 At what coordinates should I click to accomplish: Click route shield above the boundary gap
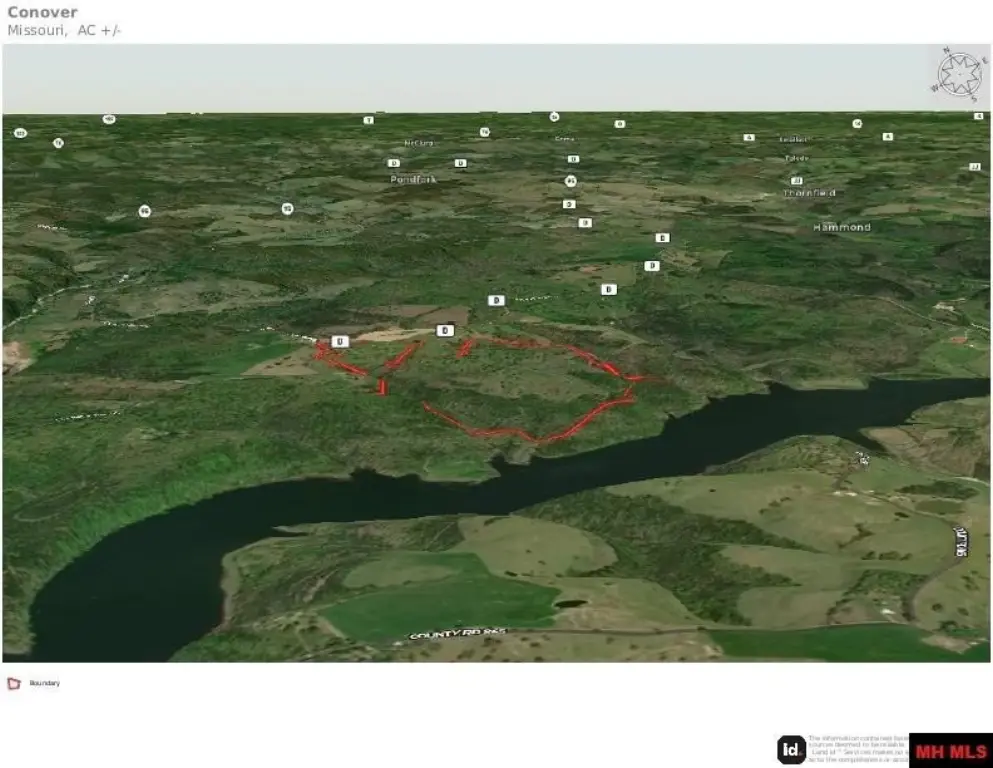tap(445, 330)
